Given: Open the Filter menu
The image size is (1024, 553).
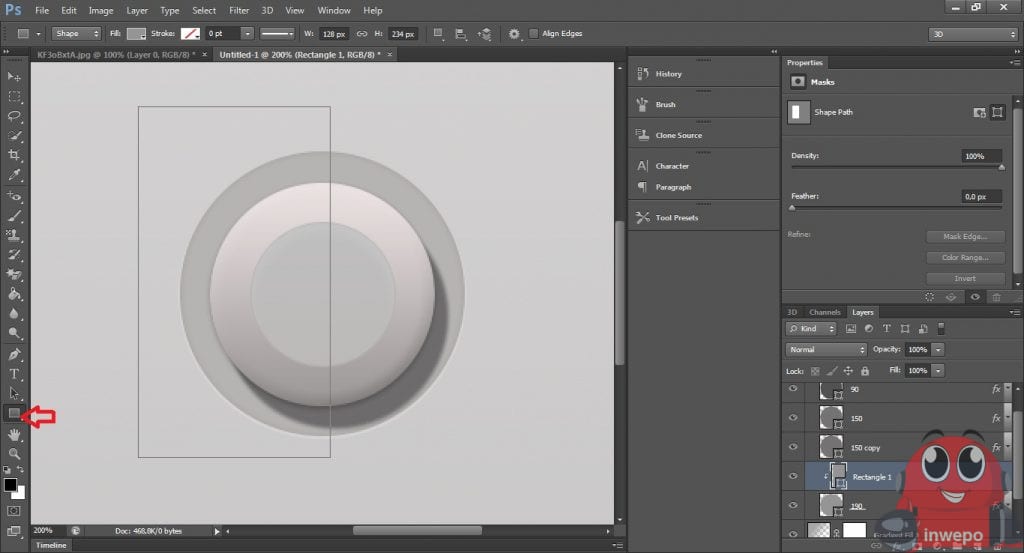Looking at the screenshot, I should (239, 10).
